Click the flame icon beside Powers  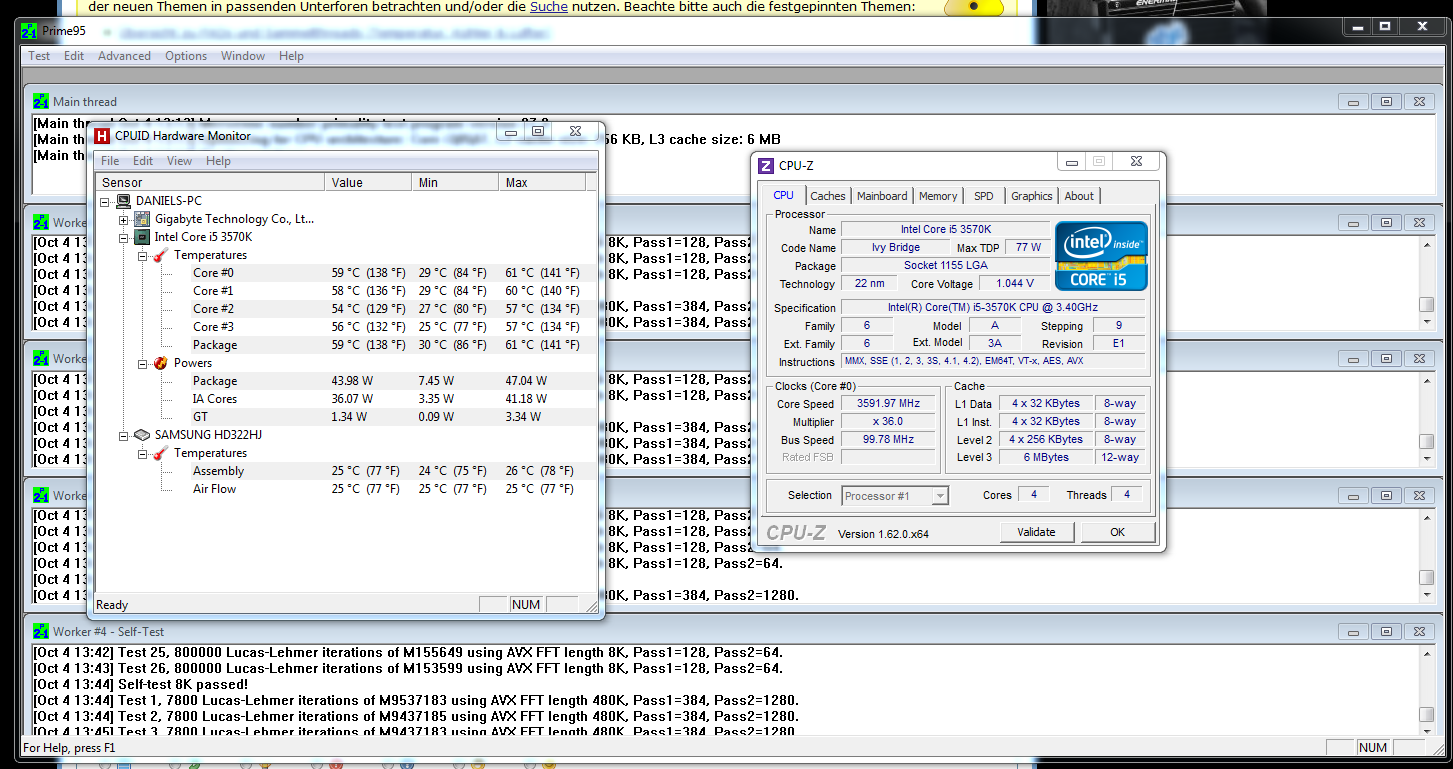click(x=161, y=363)
